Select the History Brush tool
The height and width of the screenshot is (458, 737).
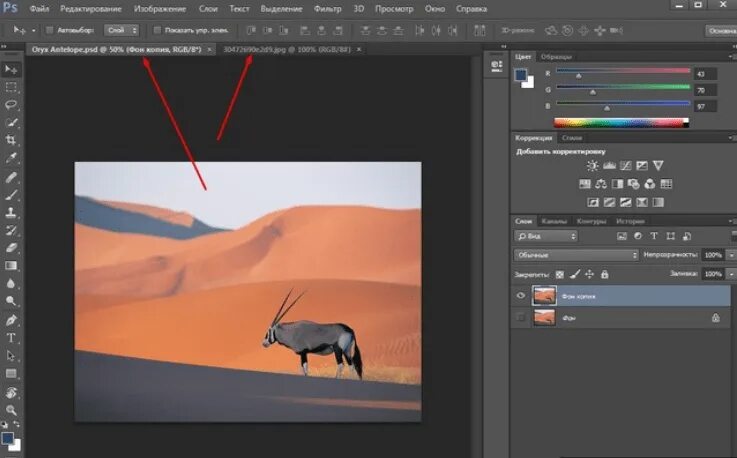(11, 230)
